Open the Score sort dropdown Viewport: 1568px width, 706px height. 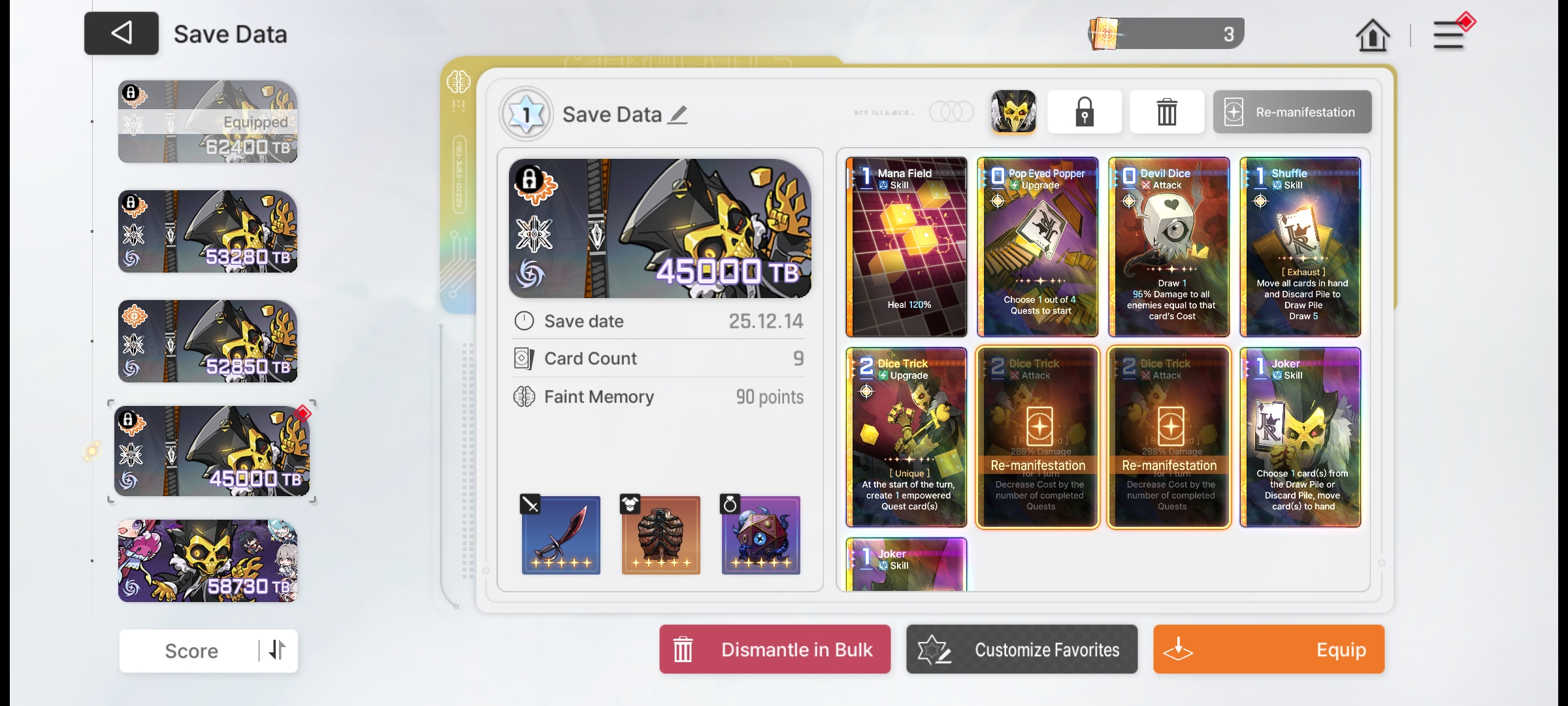(191, 650)
